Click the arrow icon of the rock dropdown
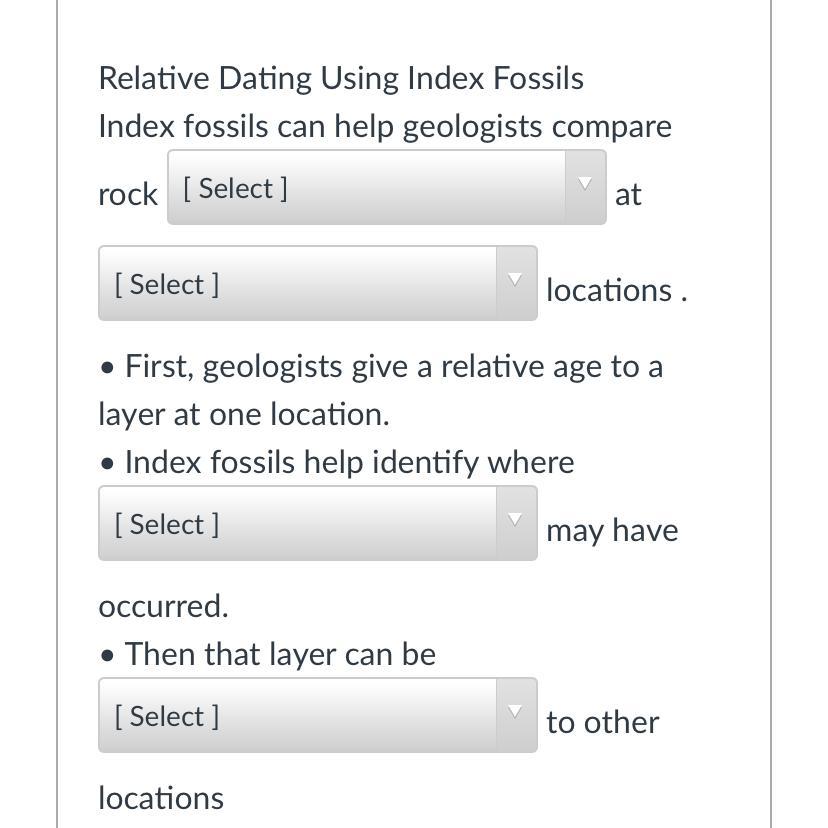The height and width of the screenshot is (828, 828). pos(585,184)
